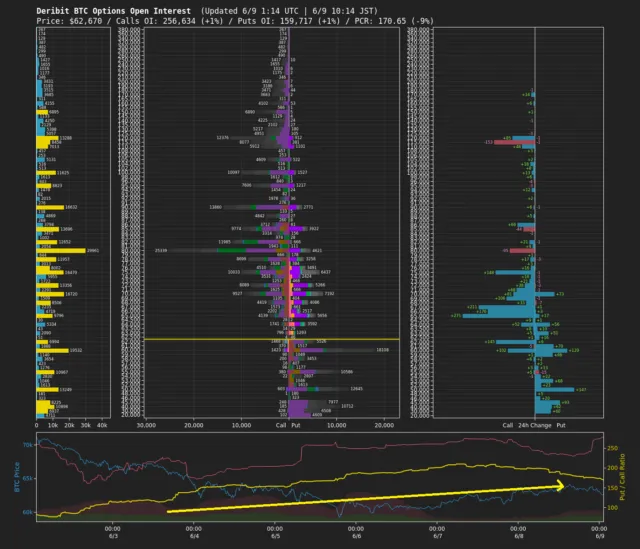Click the 'Put / Call Ratio' axis label
Image resolution: width=640 pixels, height=549 pixels.
point(622,477)
